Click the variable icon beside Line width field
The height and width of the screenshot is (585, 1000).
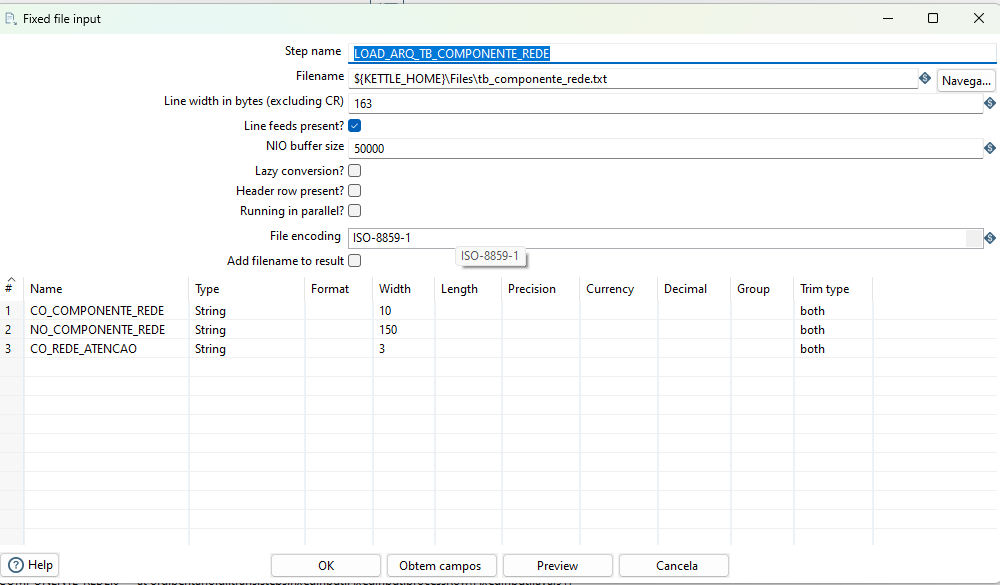click(990, 103)
